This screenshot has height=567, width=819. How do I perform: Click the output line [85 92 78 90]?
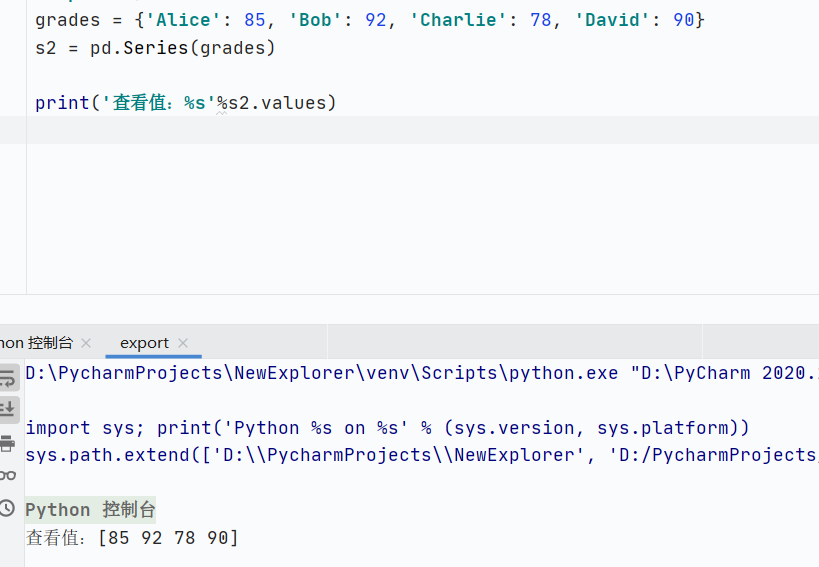(x=132, y=538)
